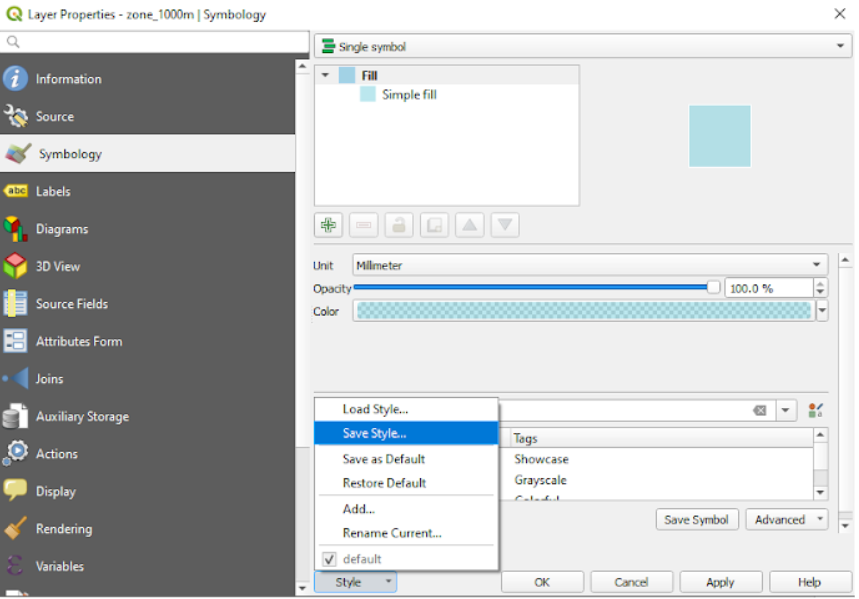Viewport: 859px width, 599px height.
Task: Choose Load Style... from the menu
Action: click(375, 409)
